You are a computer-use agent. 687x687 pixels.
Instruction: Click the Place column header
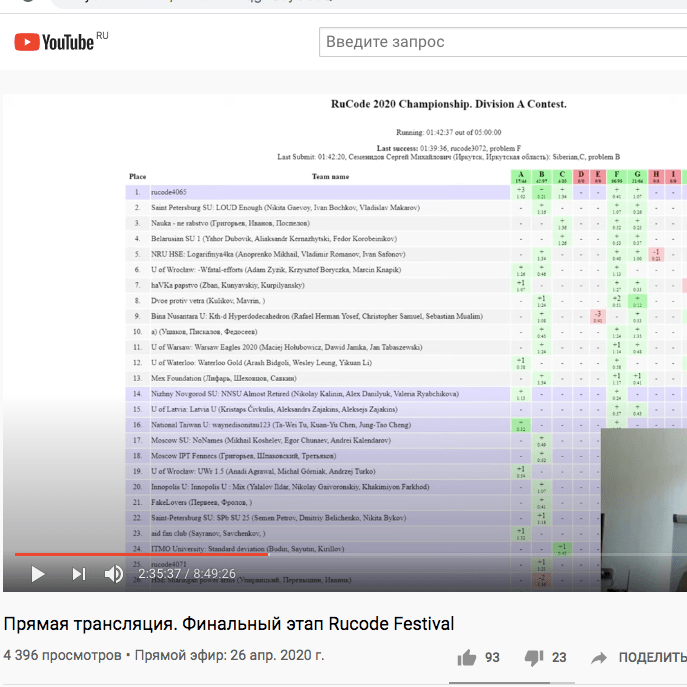click(x=138, y=177)
